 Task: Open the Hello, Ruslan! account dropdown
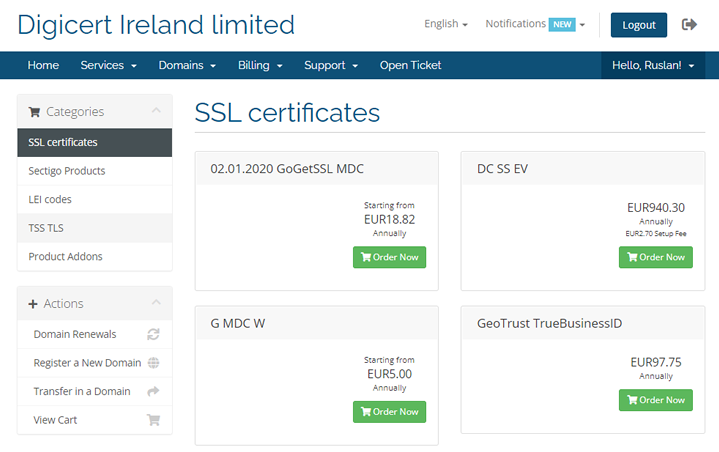pos(653,65)
